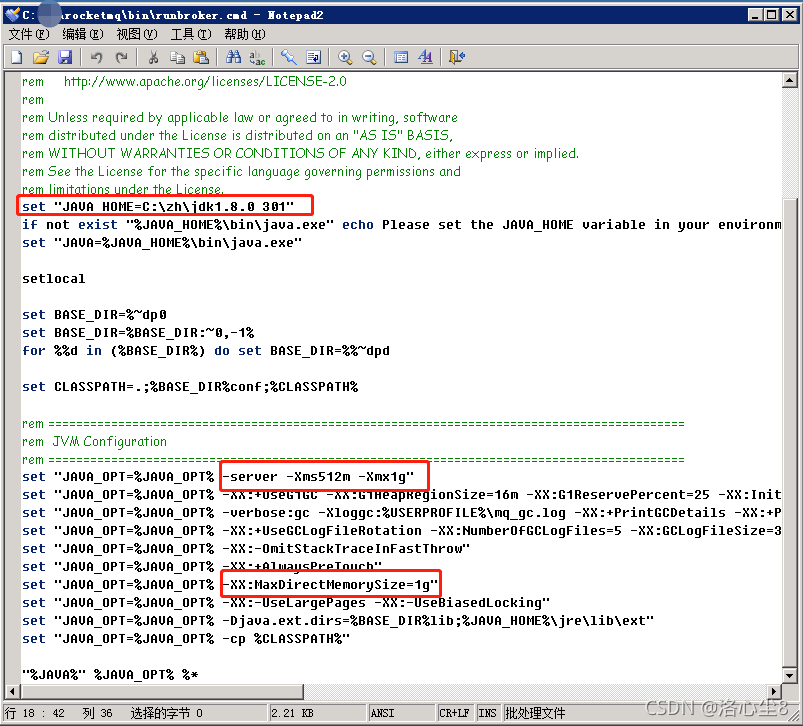Open Find with the binoculars icon

coord(234,57)
